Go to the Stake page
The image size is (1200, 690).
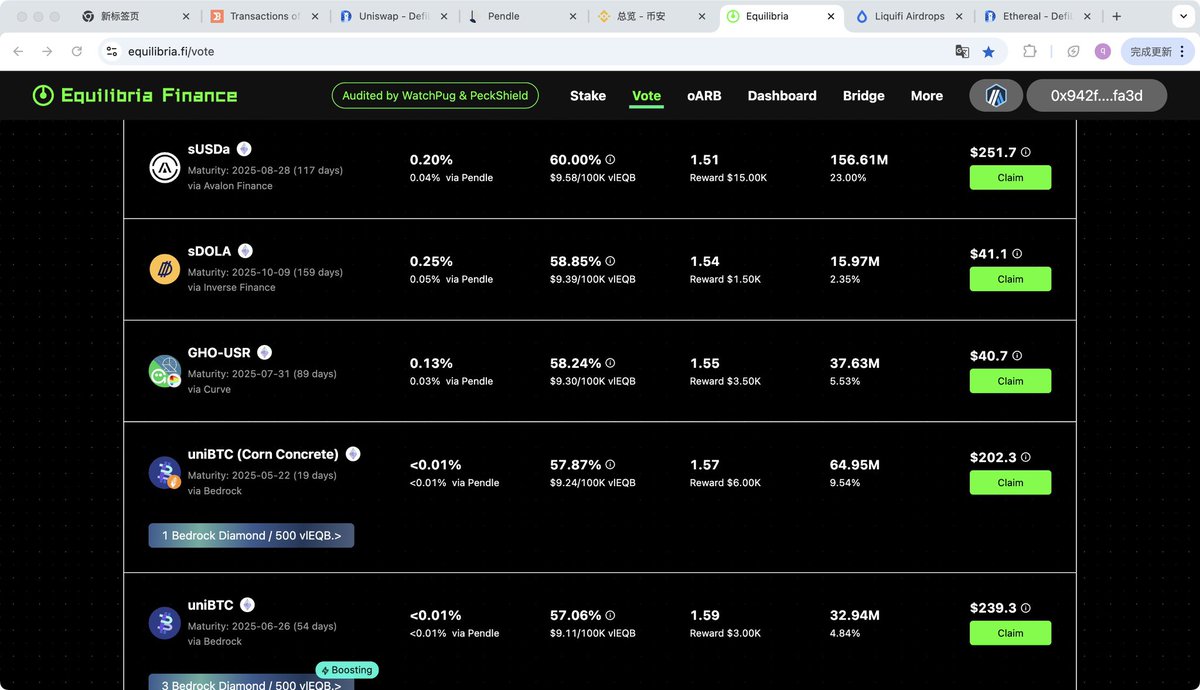click(x=588, y=96)
